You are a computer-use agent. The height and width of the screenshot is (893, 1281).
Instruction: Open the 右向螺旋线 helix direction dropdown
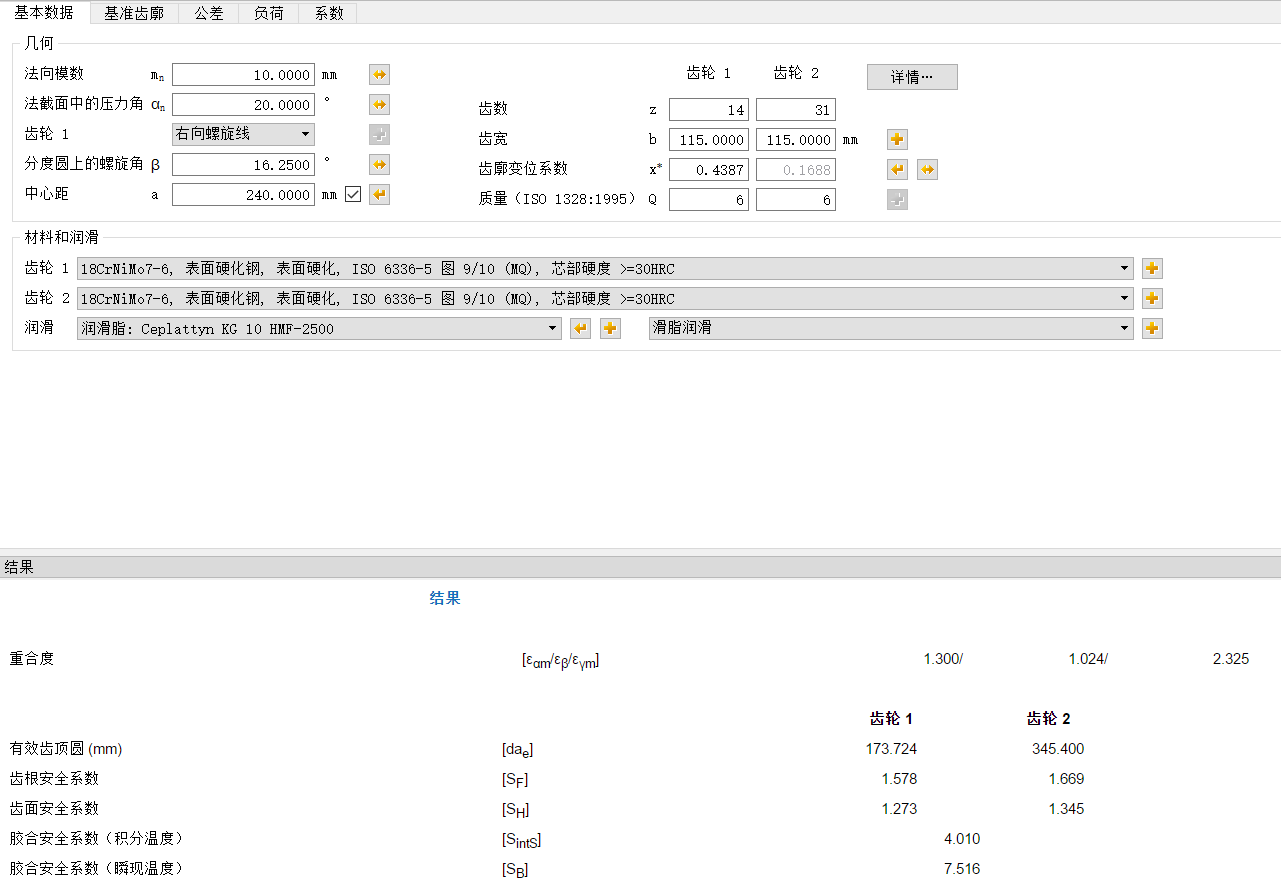click(243, 134)
